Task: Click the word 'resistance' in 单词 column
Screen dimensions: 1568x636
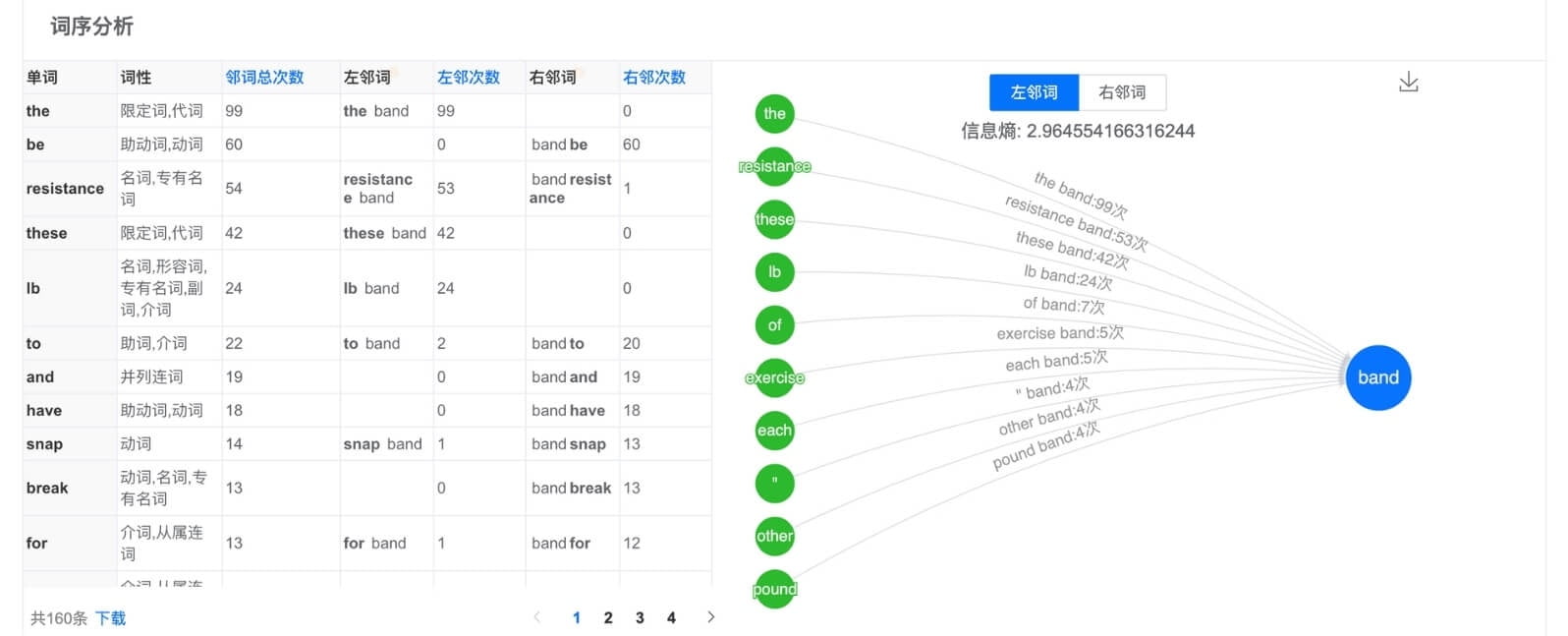Action: click(65, 189)
